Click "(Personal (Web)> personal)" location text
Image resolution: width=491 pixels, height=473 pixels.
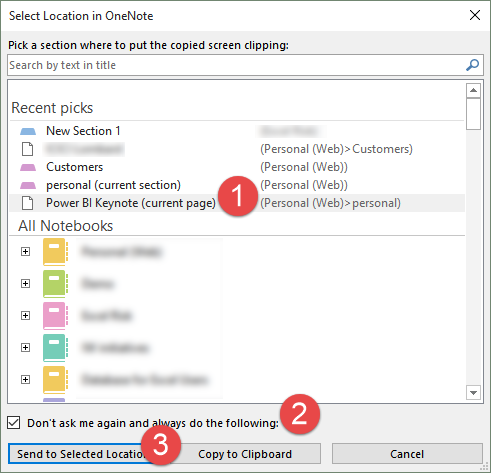pos(330,203)
